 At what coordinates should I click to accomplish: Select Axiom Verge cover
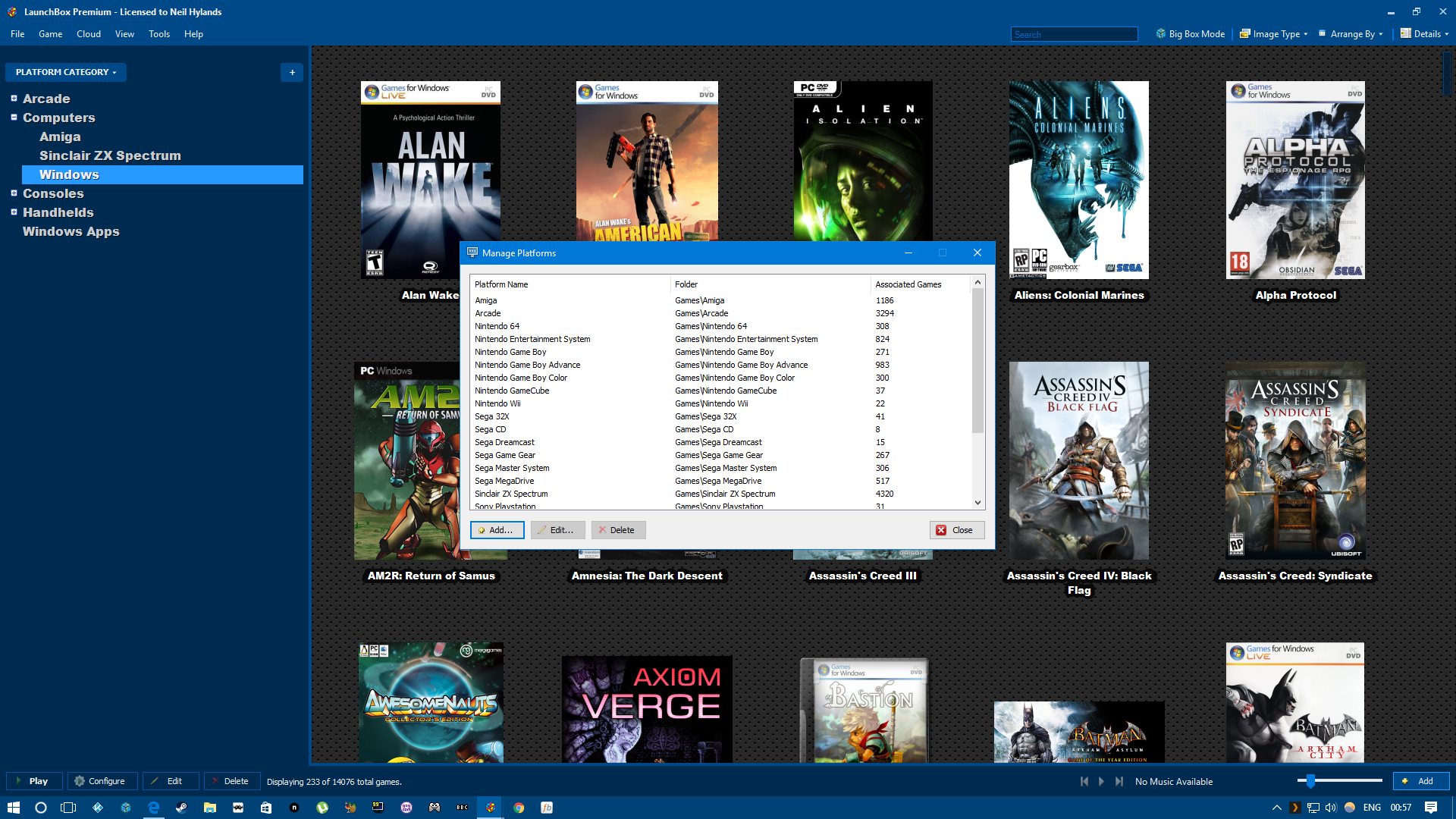[x=647, y=709]
